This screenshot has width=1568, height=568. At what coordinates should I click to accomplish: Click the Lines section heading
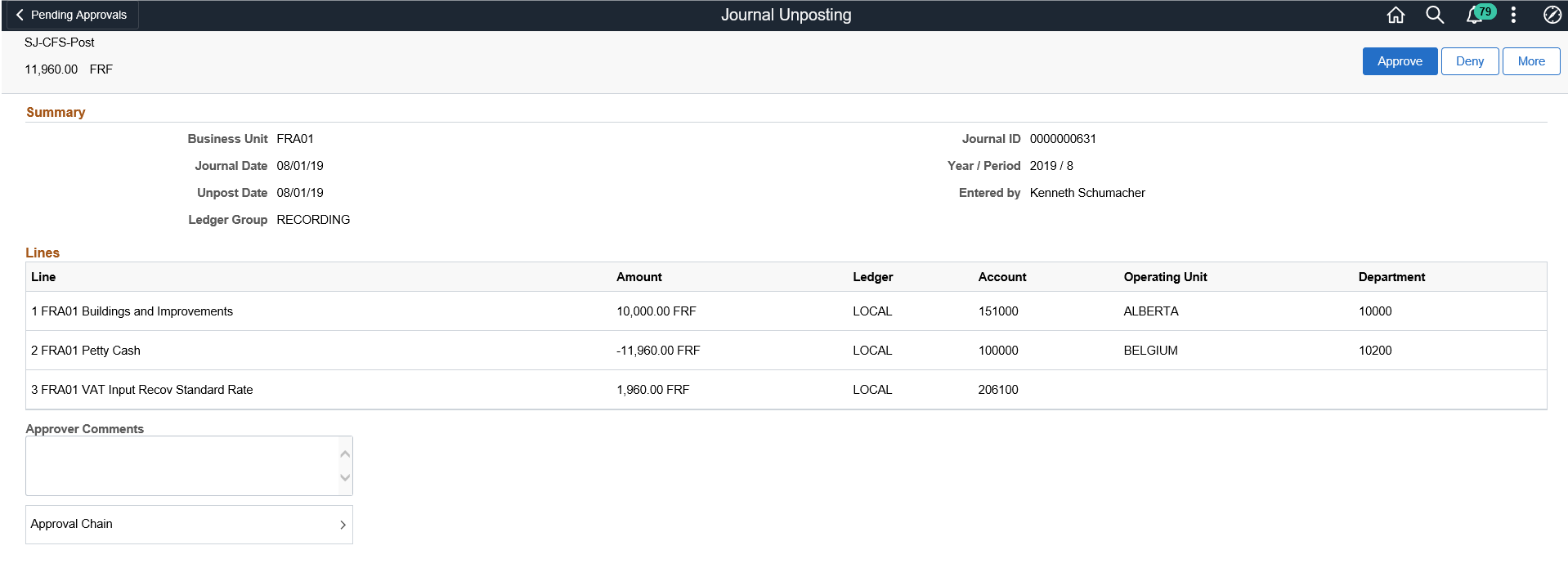click(x=43, y=253)
